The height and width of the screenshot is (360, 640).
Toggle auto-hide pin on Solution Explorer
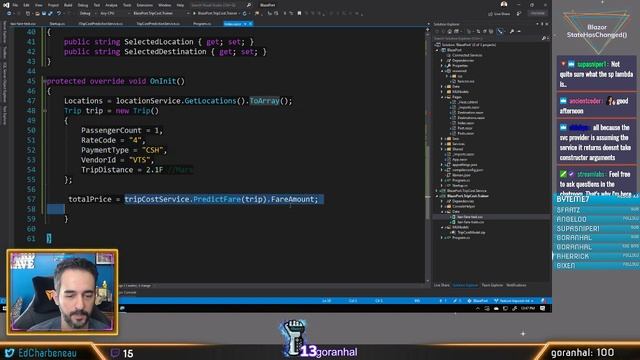pos(542,24)
